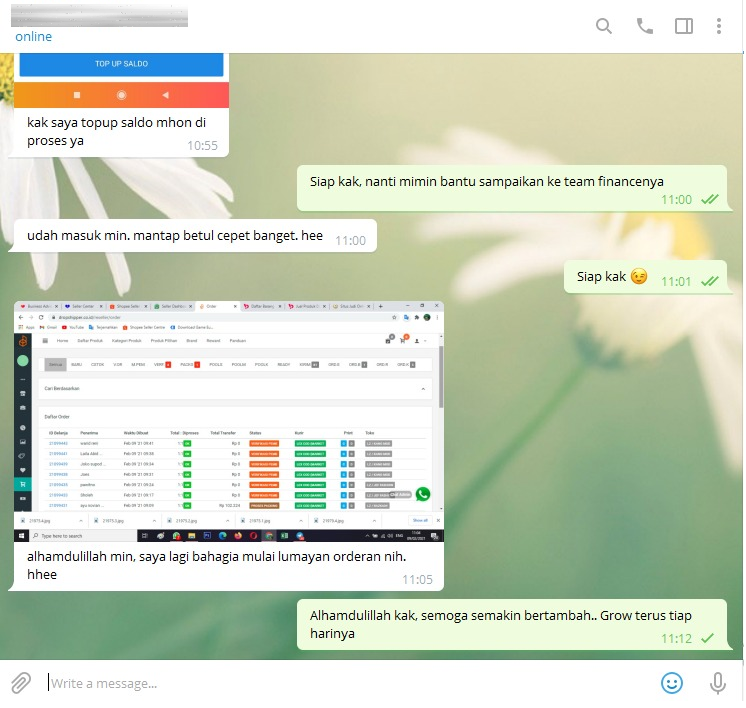
Task: Toggle the right info side panel
Action: coord(684,26)
